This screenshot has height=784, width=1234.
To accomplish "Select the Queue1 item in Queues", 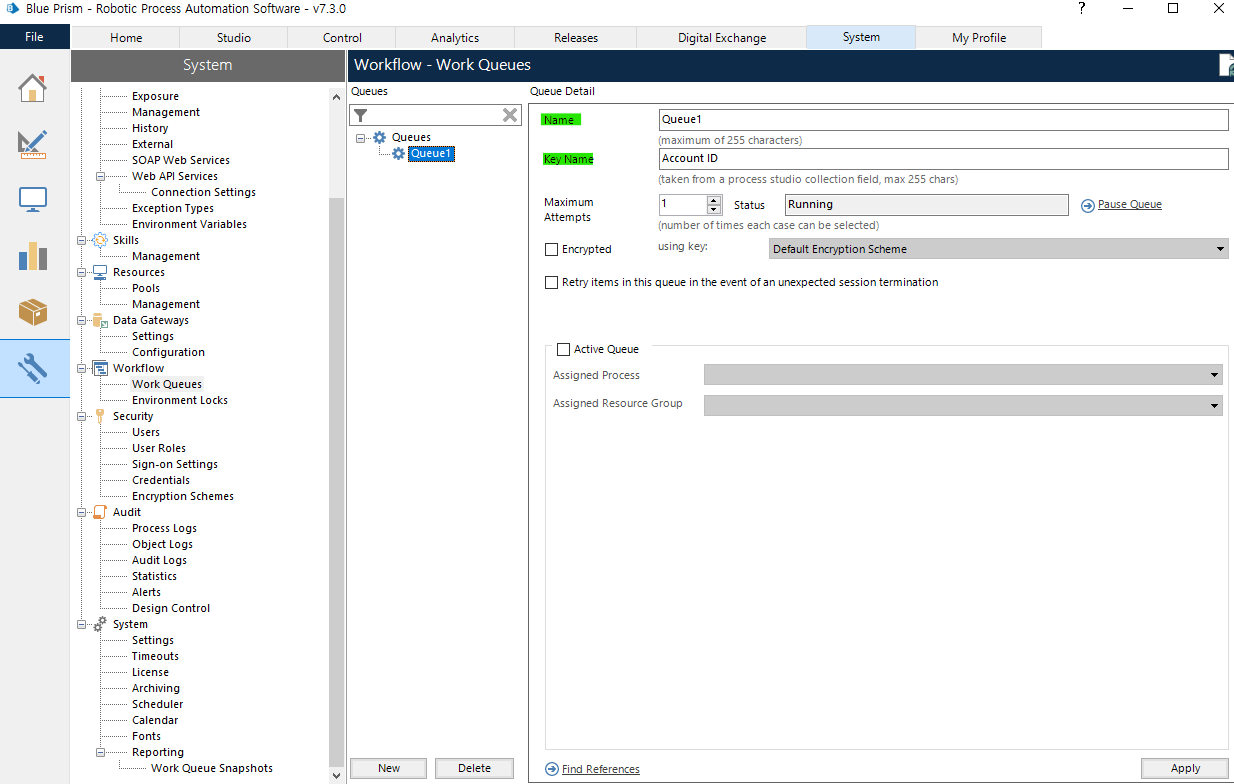I will 431,153.
